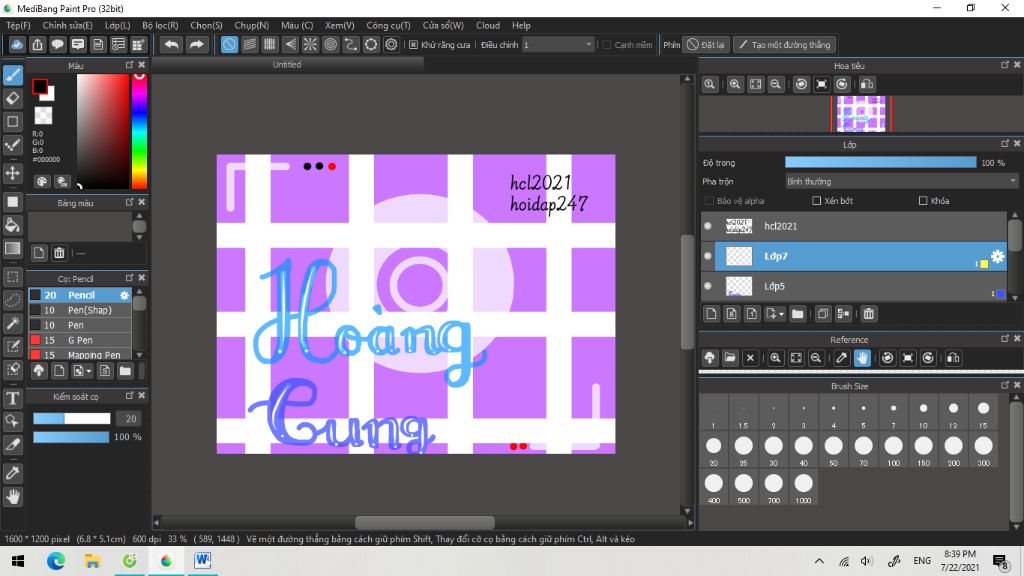
Task: Adjust the Độ trong opacity slider
Action: (880, 163)
